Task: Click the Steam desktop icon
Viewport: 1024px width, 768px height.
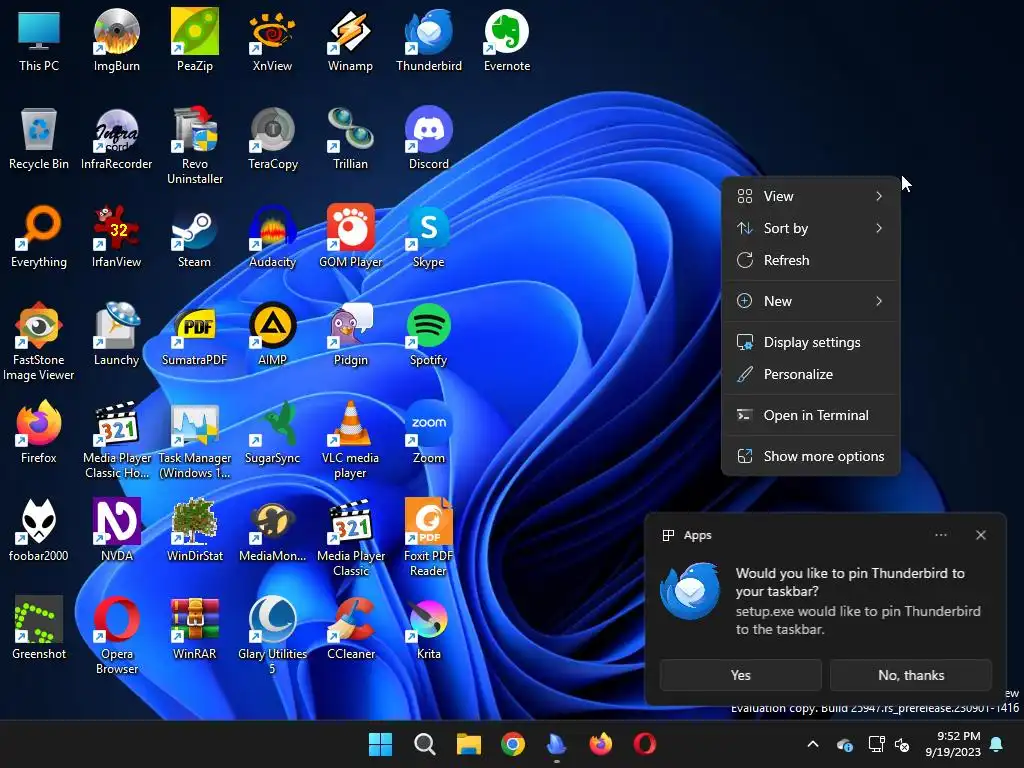Action: [x=195, y=236]
